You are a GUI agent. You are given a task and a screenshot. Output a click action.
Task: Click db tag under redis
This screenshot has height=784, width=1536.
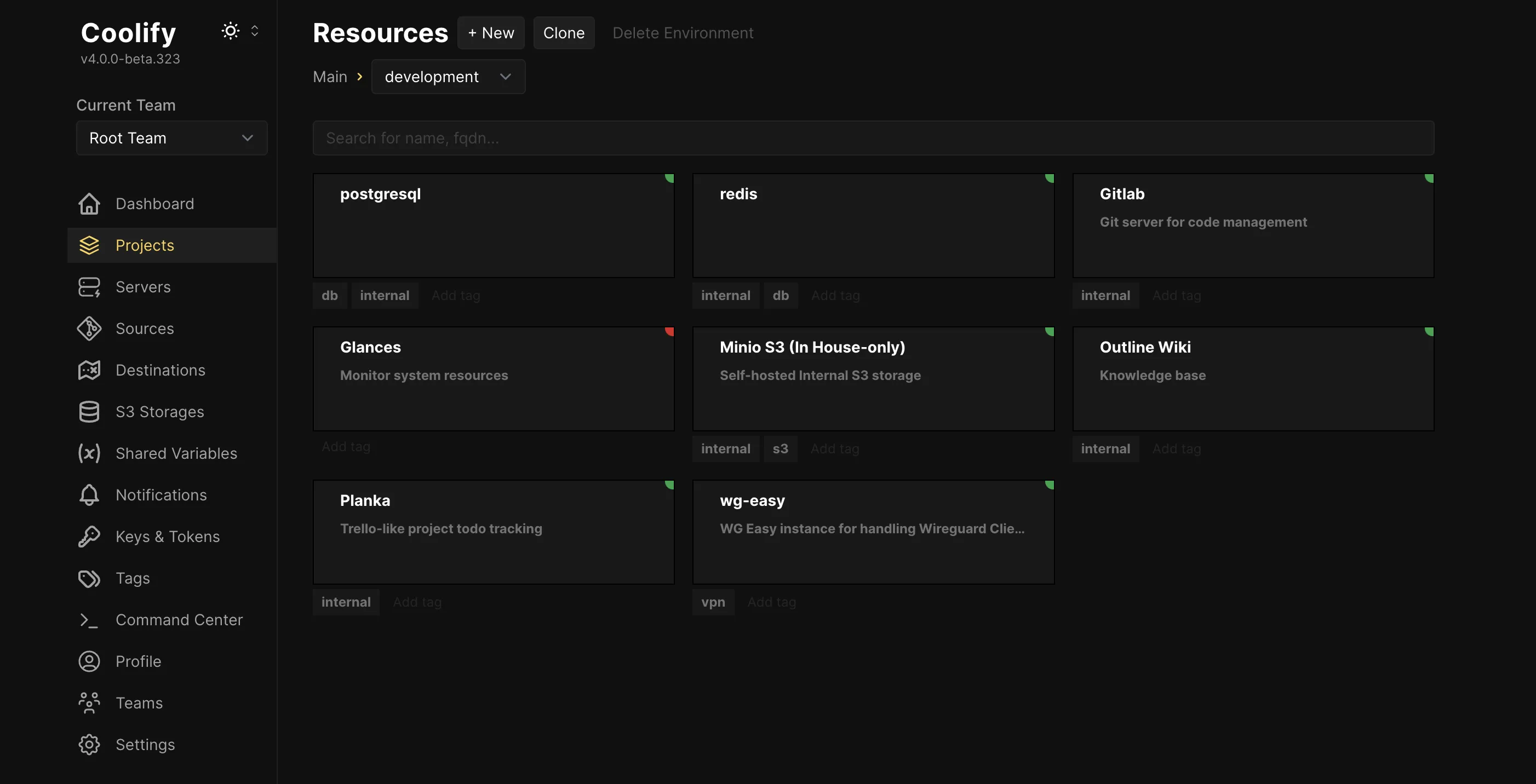point(781,296)
